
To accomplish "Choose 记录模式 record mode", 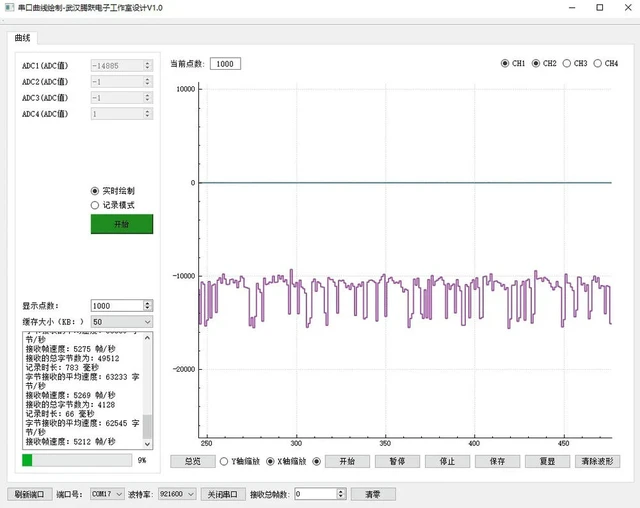I will coord(95,205).
